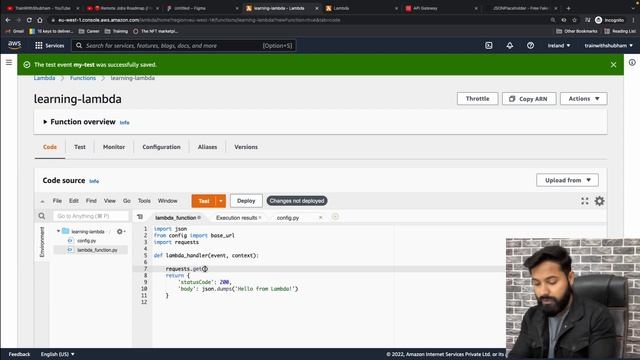Open the Gmail bookmark
Screen dimensions: 640x360
15,31
